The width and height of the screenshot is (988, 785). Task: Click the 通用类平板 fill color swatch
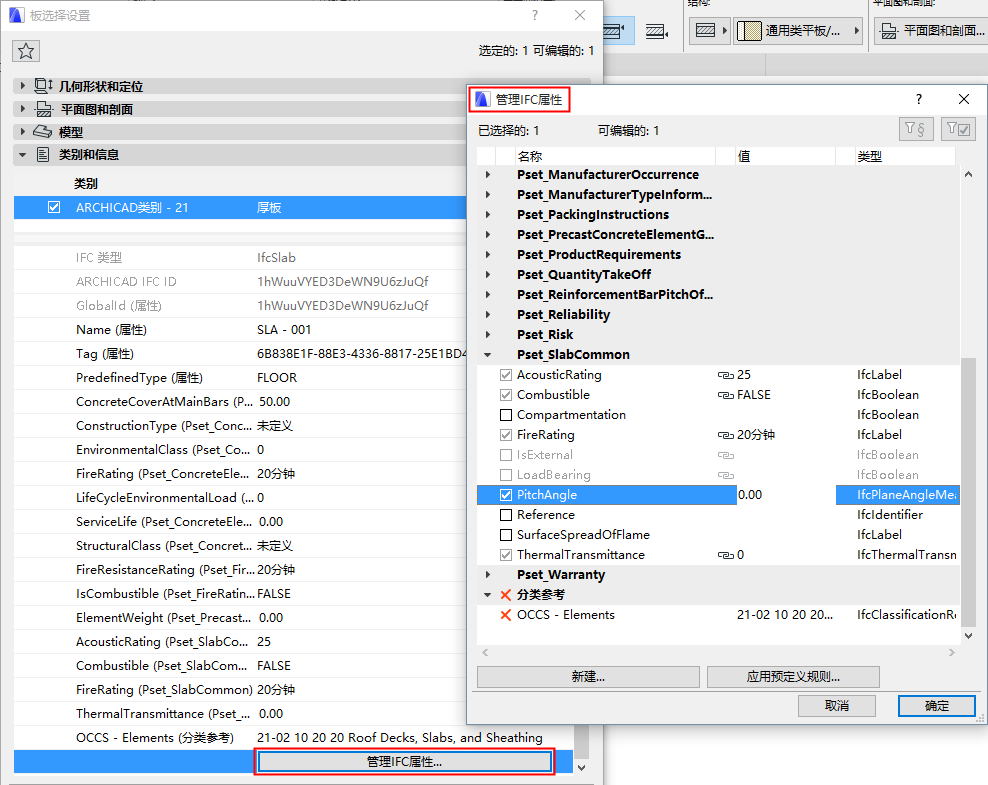pyautogui.click(x=751, y=30)
